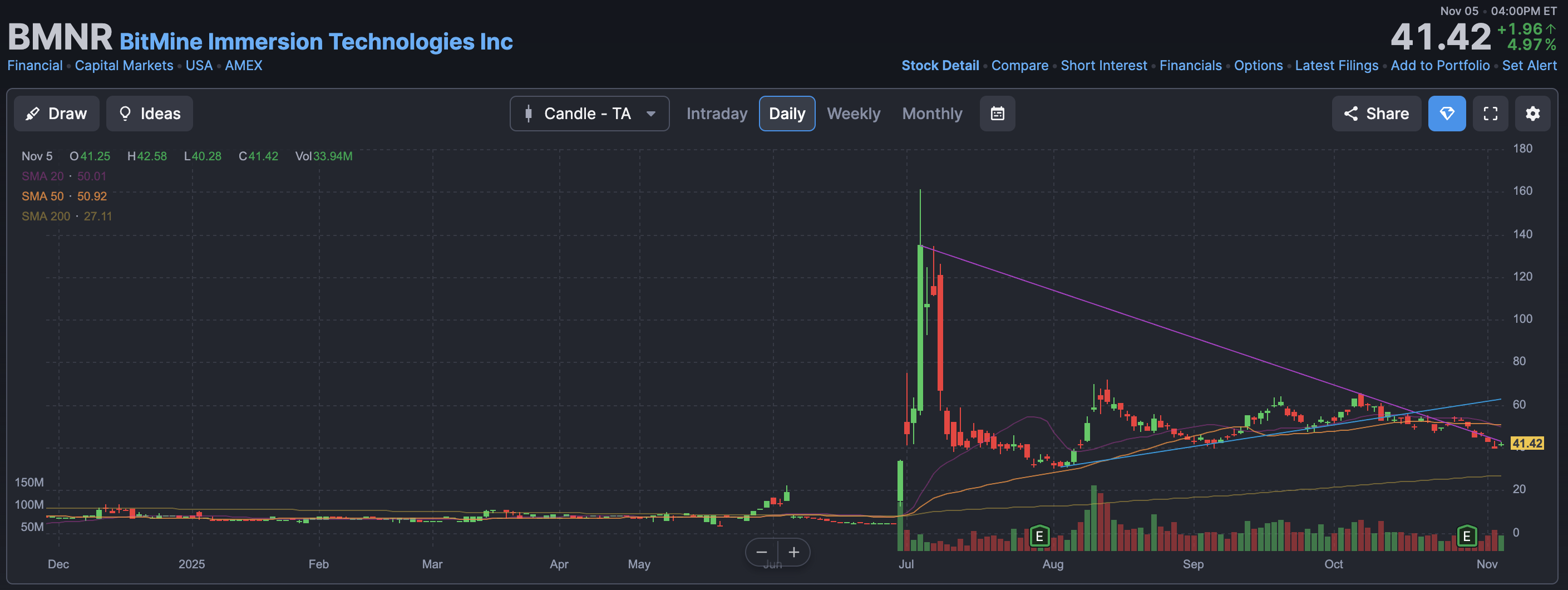Open the Capital Markets industry link

point(124,66)
